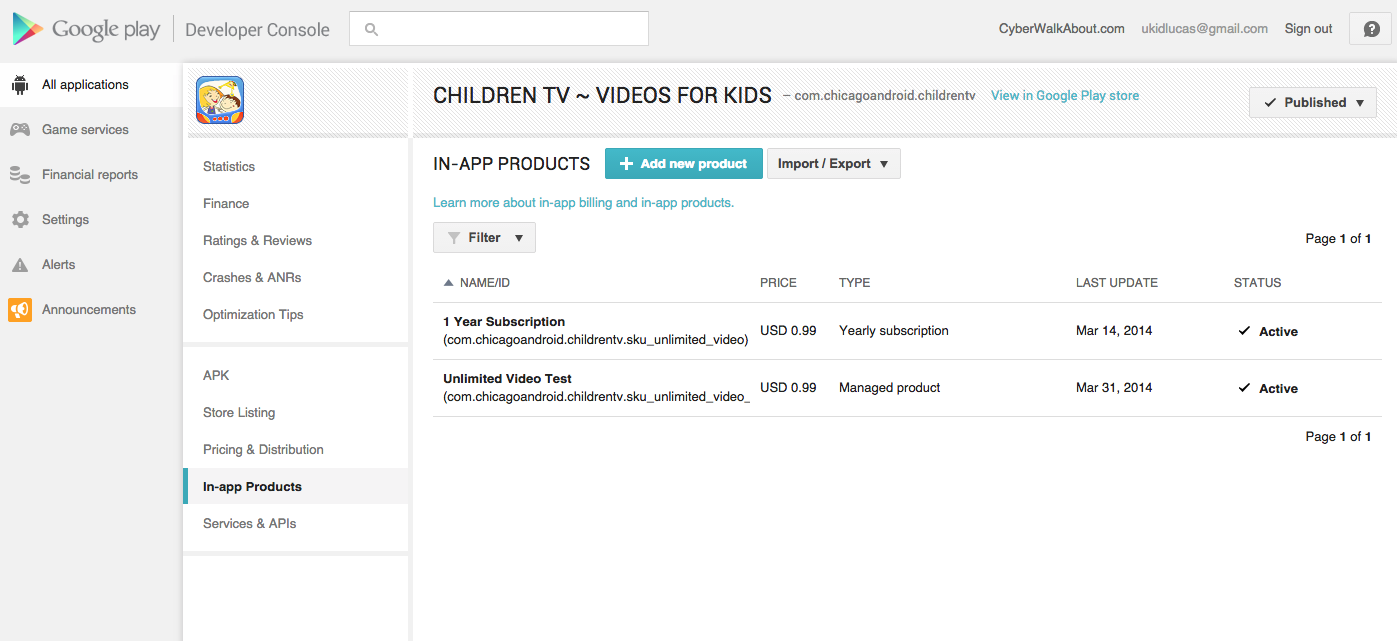Click the gamepad icon for Game services
This screenshot has height=641, width=1397.
[20, 130]
